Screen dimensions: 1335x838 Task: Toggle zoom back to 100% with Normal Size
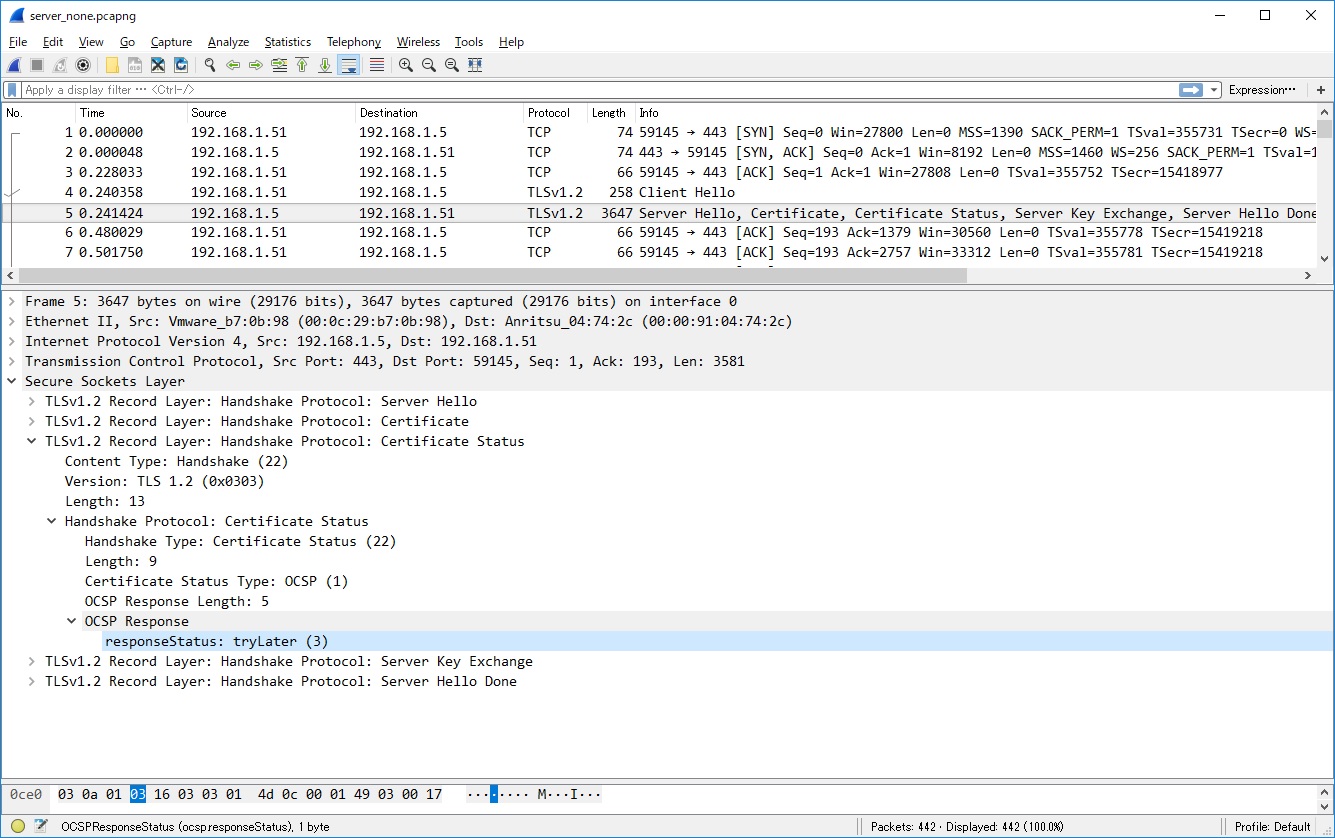click(451, 64)
